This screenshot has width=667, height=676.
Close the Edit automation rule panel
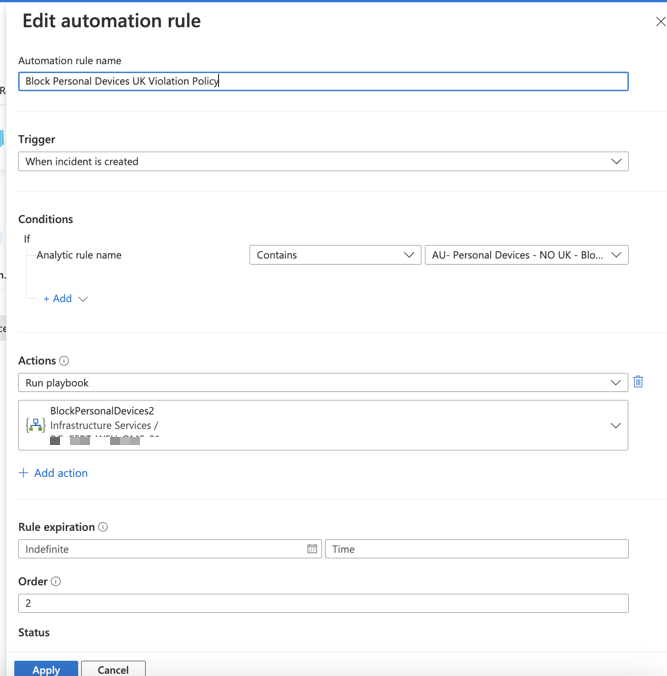(660, 21)
